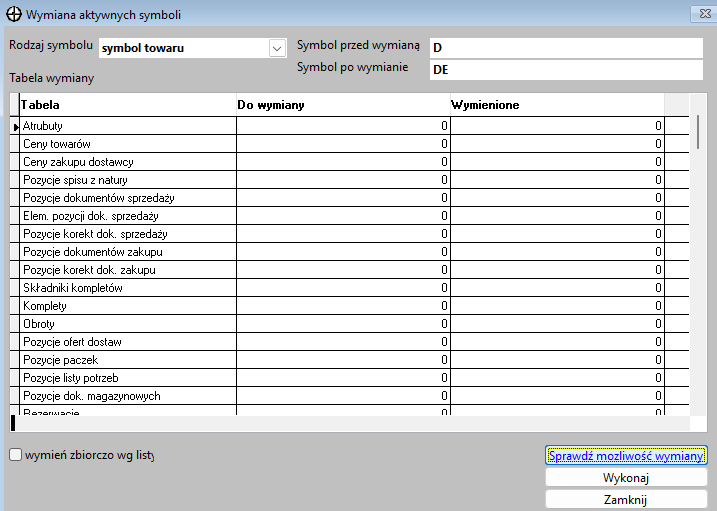Click the 'Wymienione' column header

(x=557, y=105)
